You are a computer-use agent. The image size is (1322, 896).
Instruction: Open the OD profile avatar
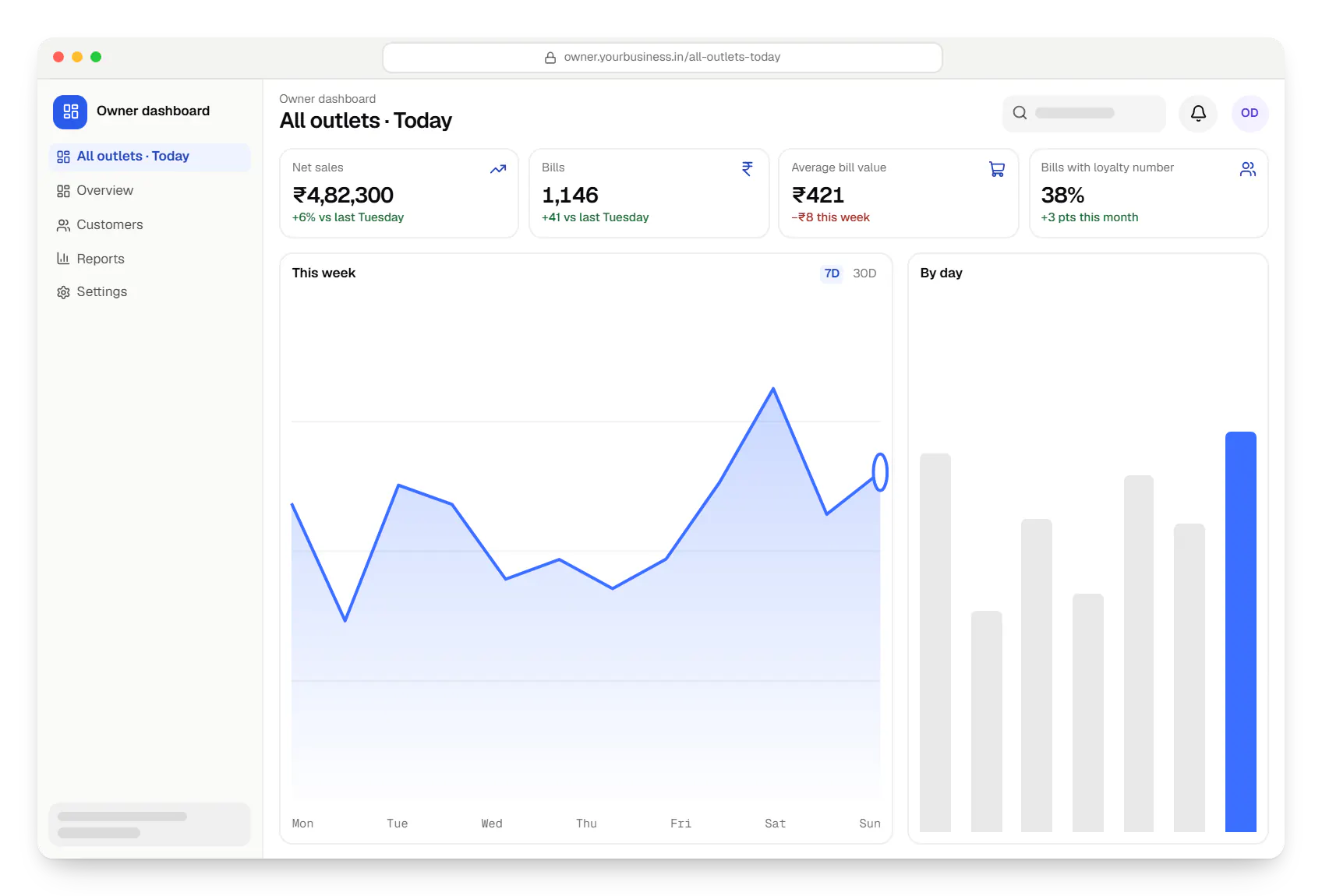1250,113
